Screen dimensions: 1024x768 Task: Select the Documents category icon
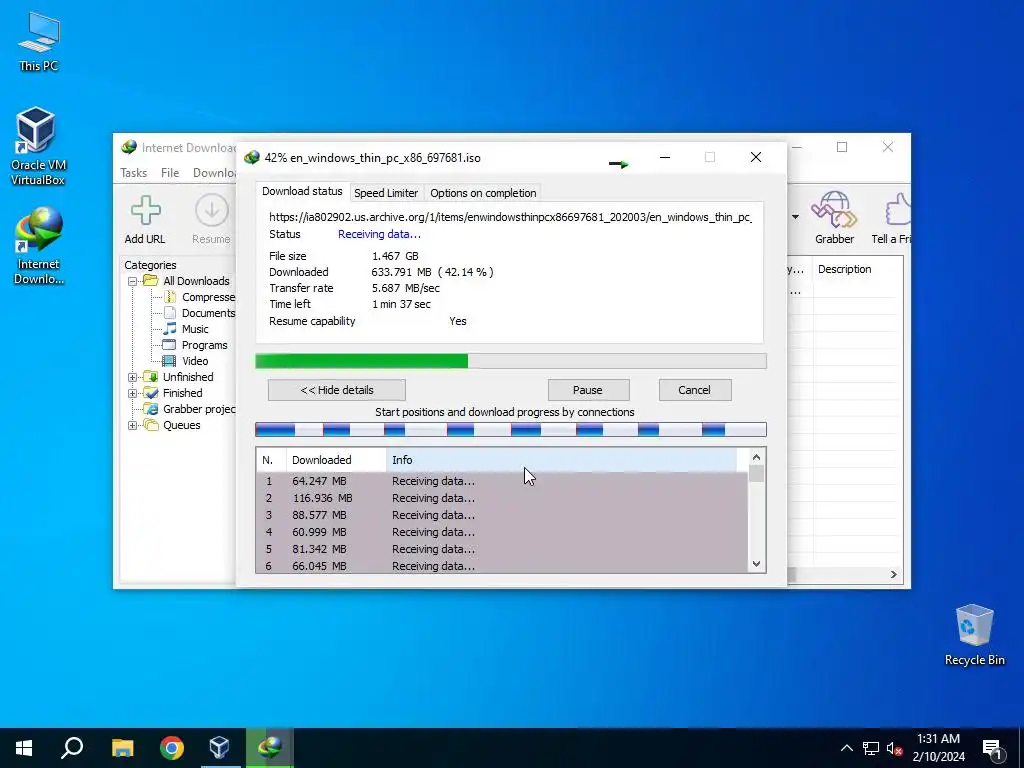pyautogui.click(x=170, y=313)
